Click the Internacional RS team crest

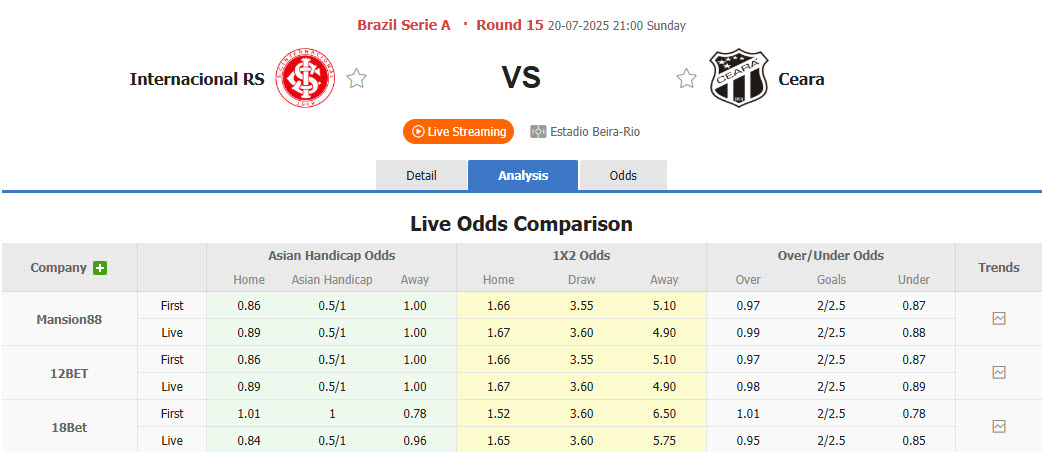click(307, 79)
